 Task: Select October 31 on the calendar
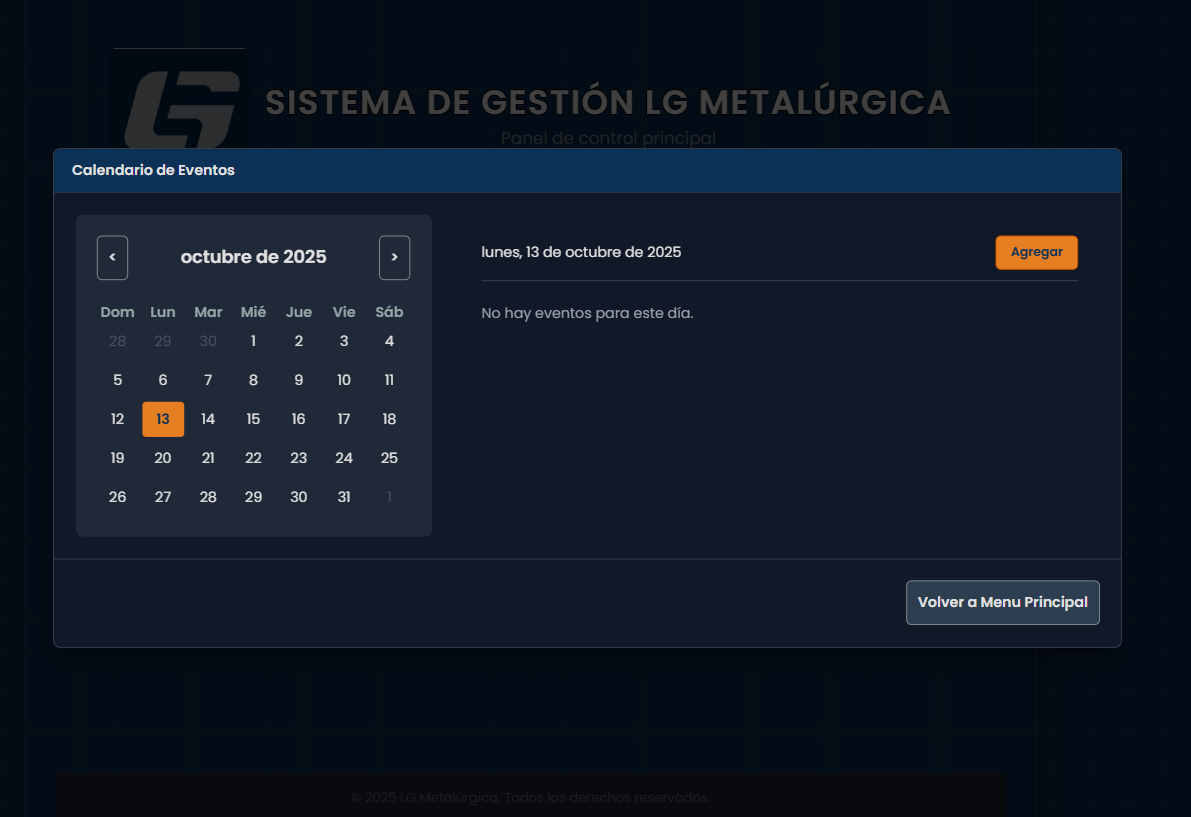pos(344,496)
